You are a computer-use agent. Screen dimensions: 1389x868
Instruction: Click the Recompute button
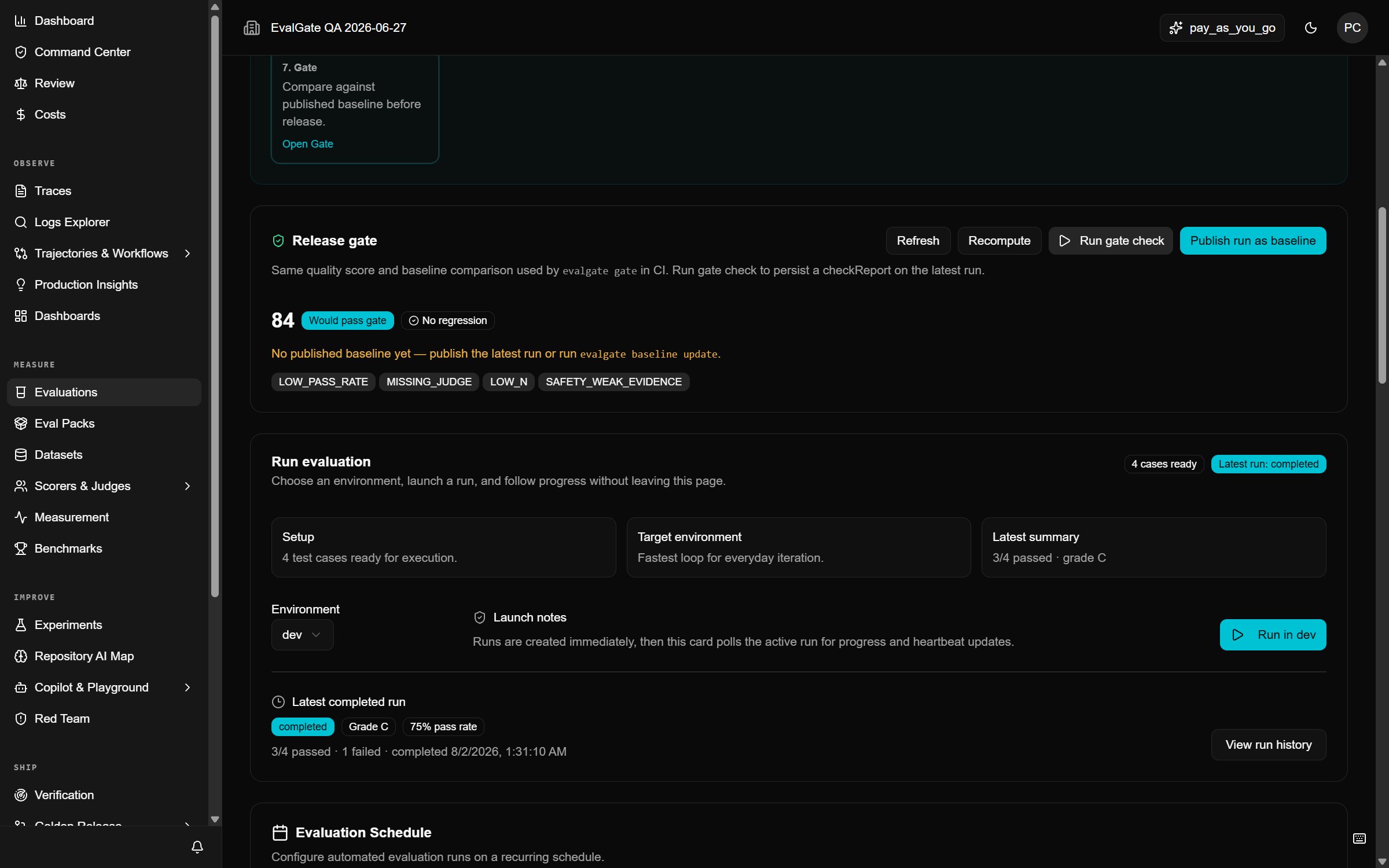pos(1000,241)
